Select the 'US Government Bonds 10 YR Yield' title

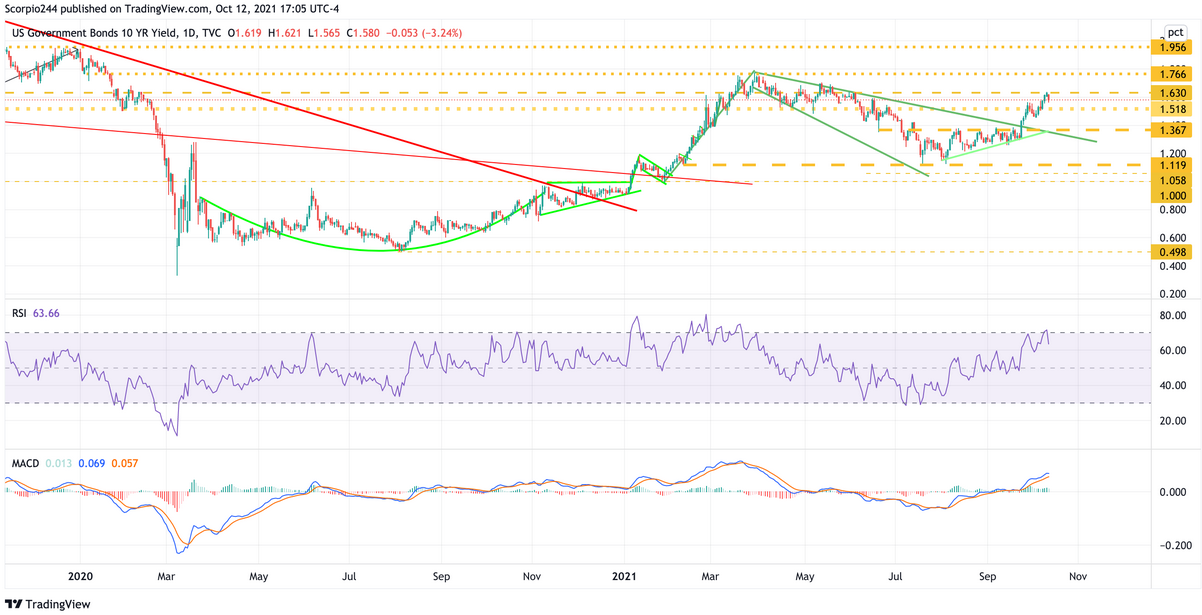tap(96, 33)
